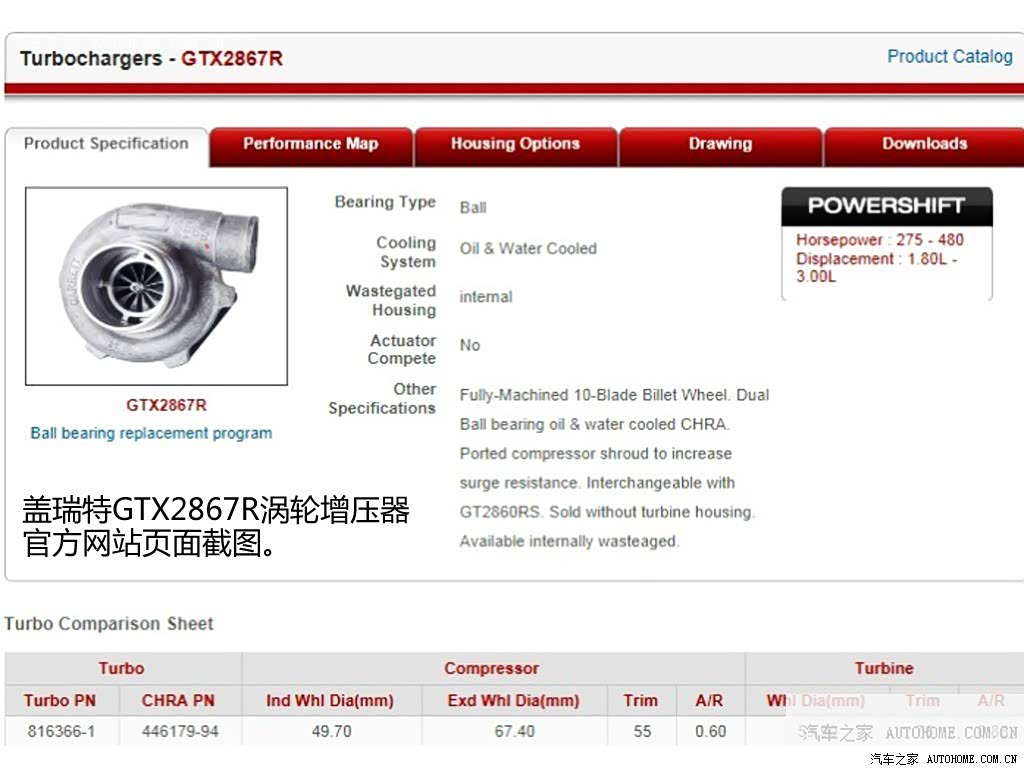This screenshot has width=1024, height=768.
Task: Click the POWERSHIFT banner logo
Action: point(886,206)
